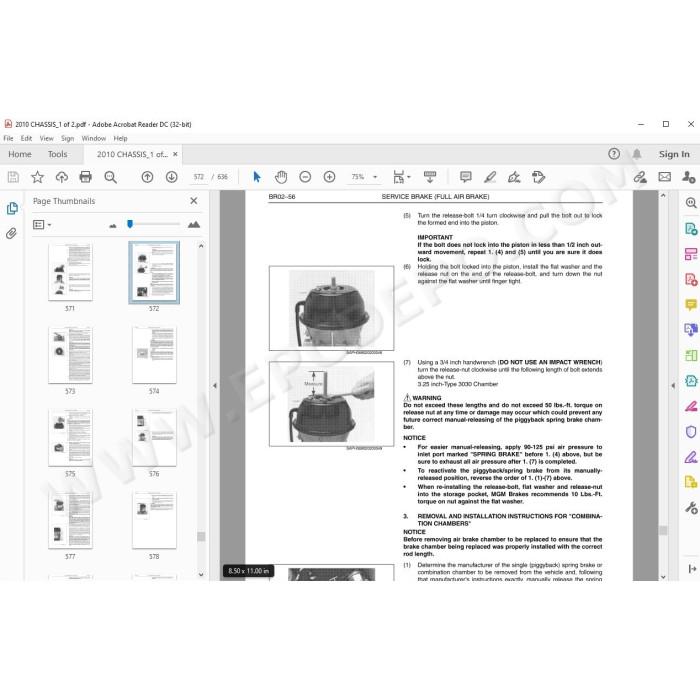
Task: Click the thumbnail size slider handle
Action: [130, 224]
